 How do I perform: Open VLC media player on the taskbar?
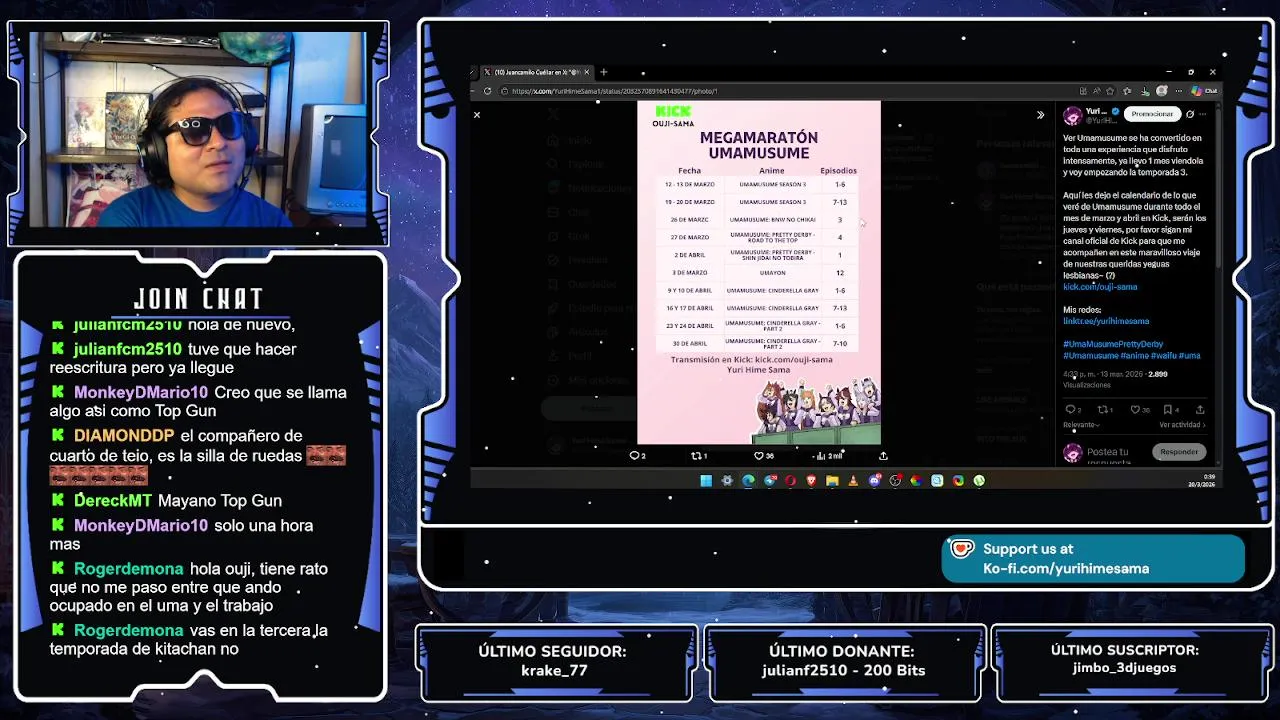click(x=853, y=481)
